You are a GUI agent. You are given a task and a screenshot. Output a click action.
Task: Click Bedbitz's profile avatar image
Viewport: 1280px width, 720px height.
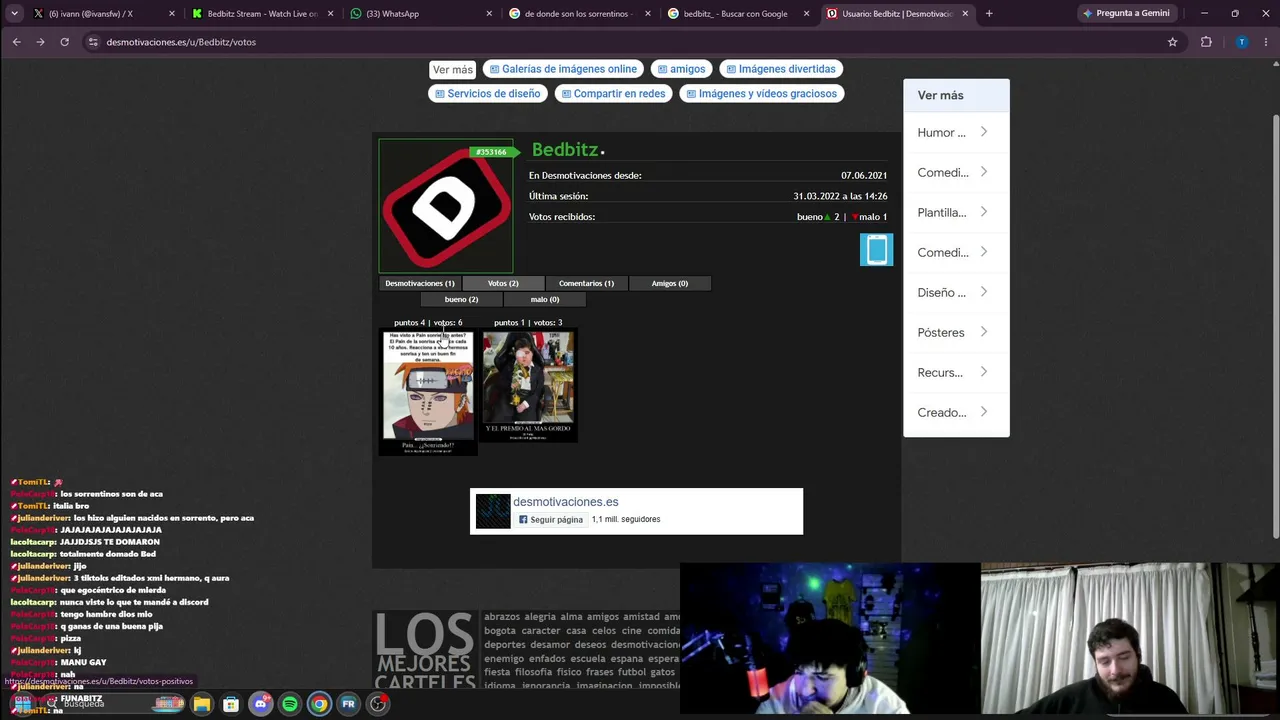[446, 206]
